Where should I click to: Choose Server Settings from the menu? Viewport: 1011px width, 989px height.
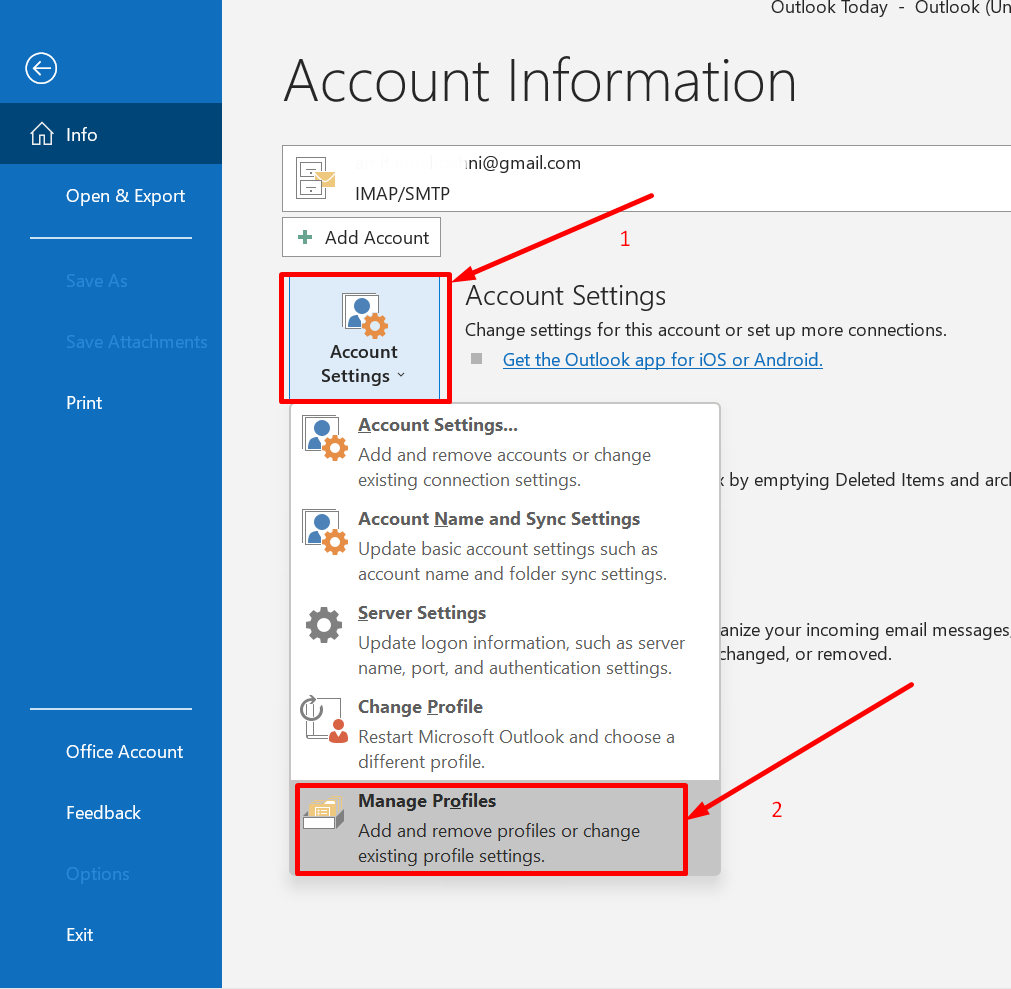point(505,640)
